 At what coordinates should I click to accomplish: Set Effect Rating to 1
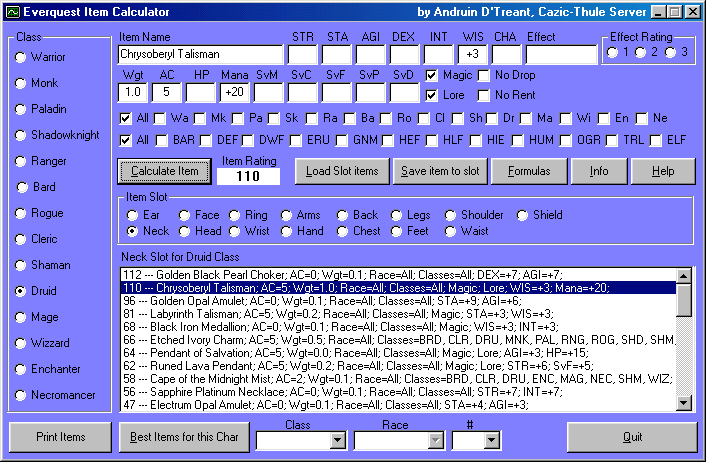[612, 52]
